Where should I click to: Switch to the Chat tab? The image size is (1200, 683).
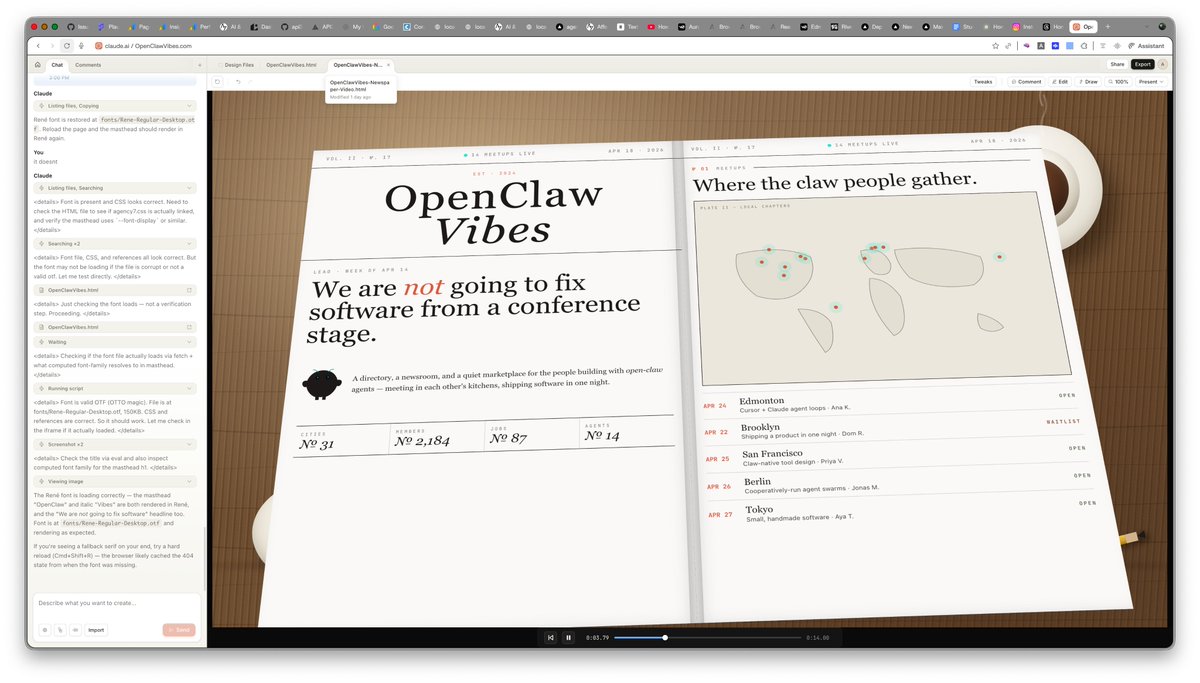(57, 64)
